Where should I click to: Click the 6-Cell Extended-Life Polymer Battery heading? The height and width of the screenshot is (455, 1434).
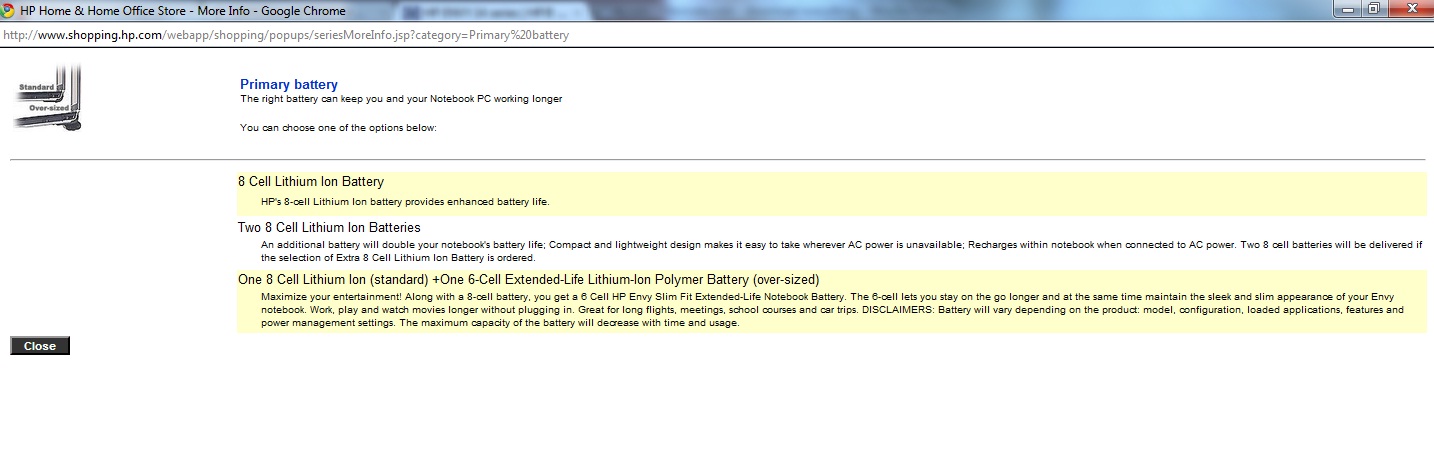coord(528,280)
